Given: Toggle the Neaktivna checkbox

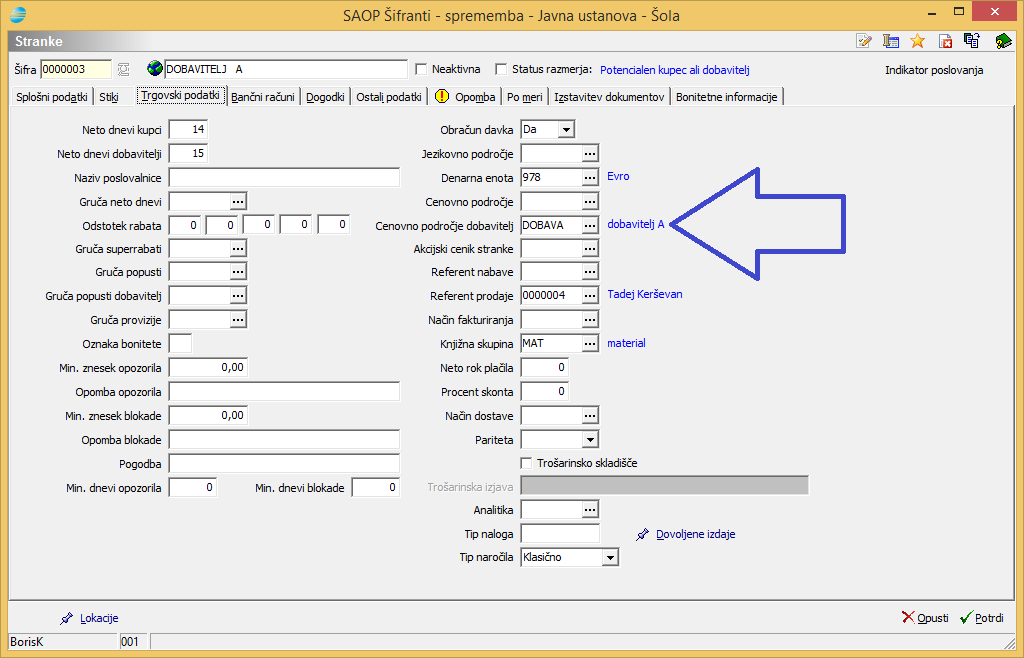Looking at the screenshot, I should tap(421, 69).
